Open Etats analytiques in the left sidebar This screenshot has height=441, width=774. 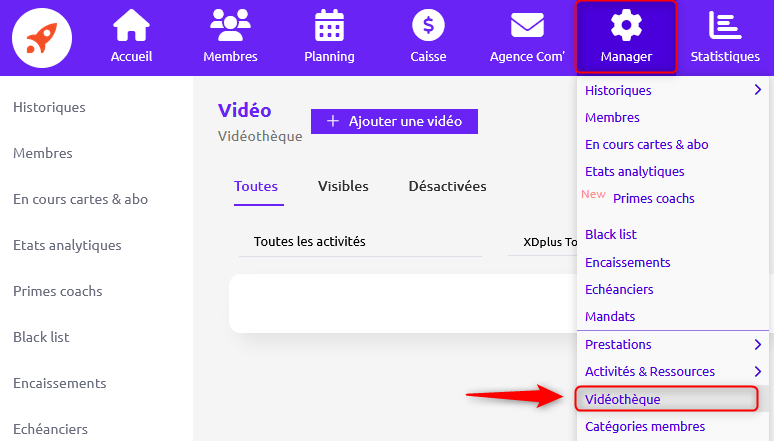[67, 245]
